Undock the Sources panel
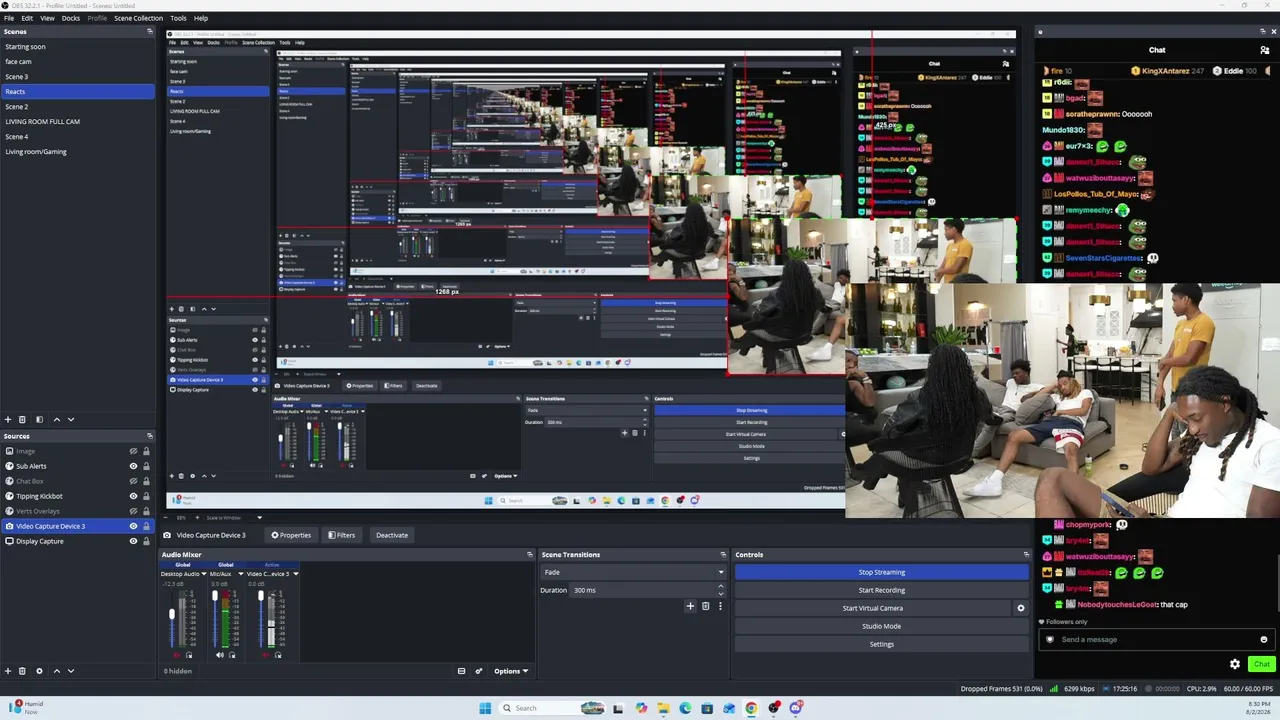The height and width of the screenshot is (720, 1280). 150,436
